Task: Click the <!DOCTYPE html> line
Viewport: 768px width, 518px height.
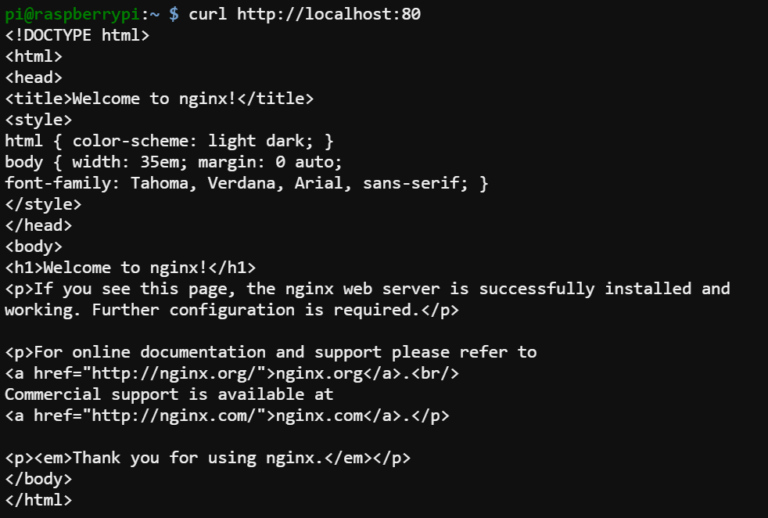Action: (77, 35)
